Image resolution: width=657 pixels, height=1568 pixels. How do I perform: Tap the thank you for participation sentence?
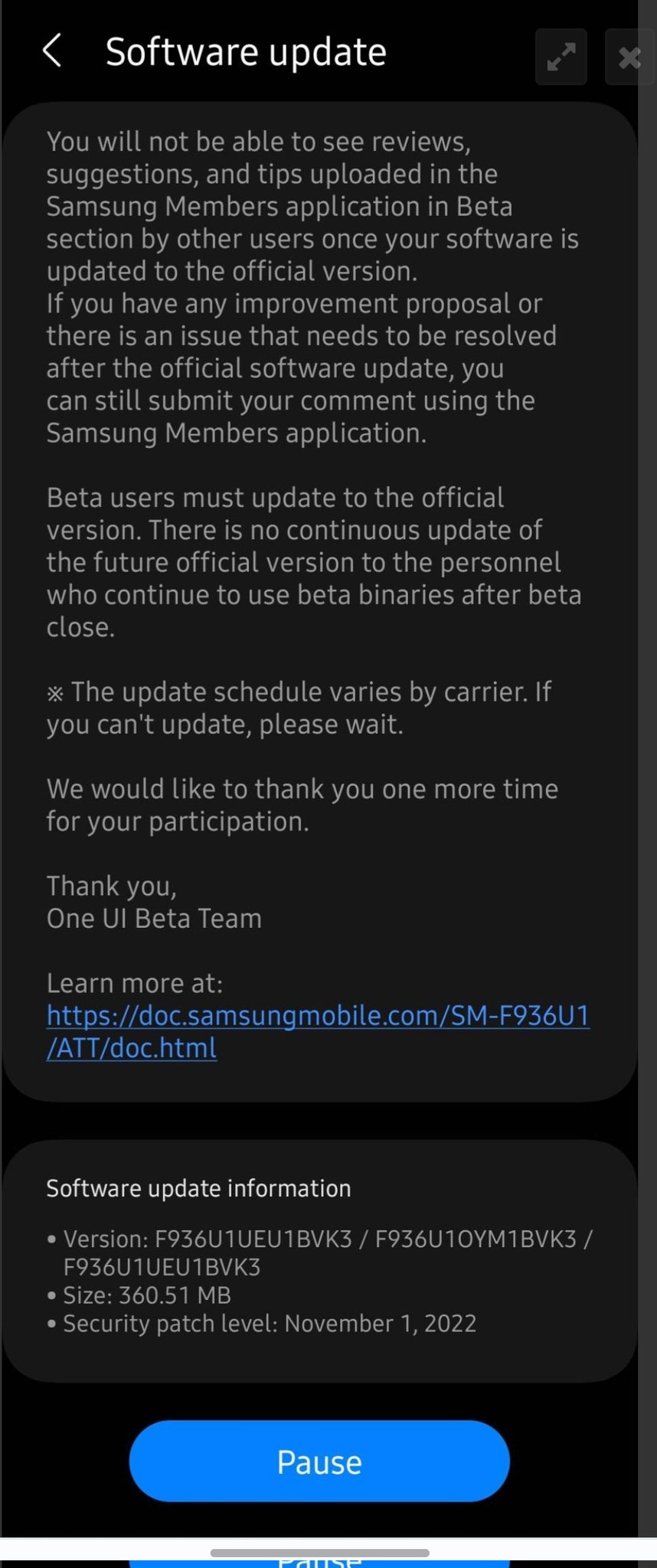click(x=302, y=805)
